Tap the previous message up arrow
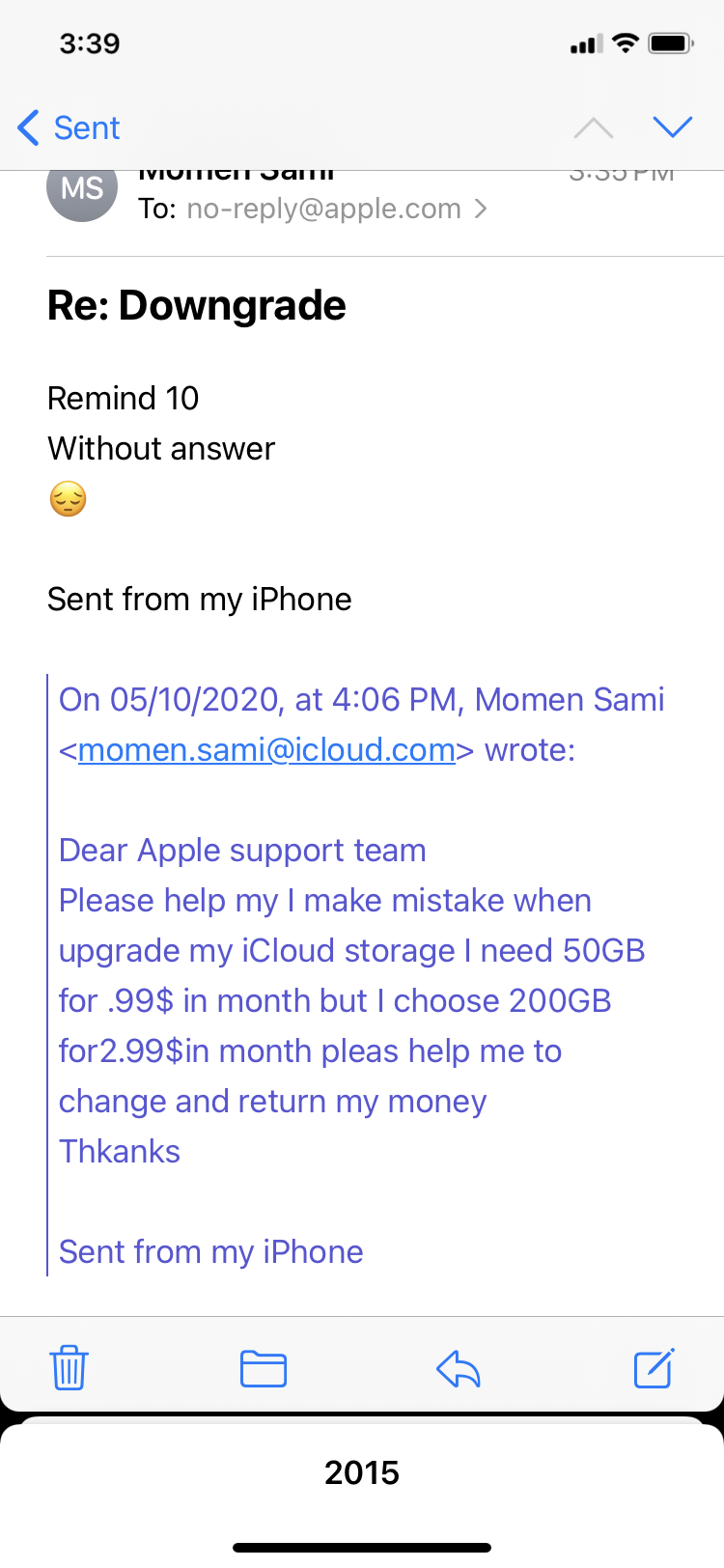 [x=593, y=127]
